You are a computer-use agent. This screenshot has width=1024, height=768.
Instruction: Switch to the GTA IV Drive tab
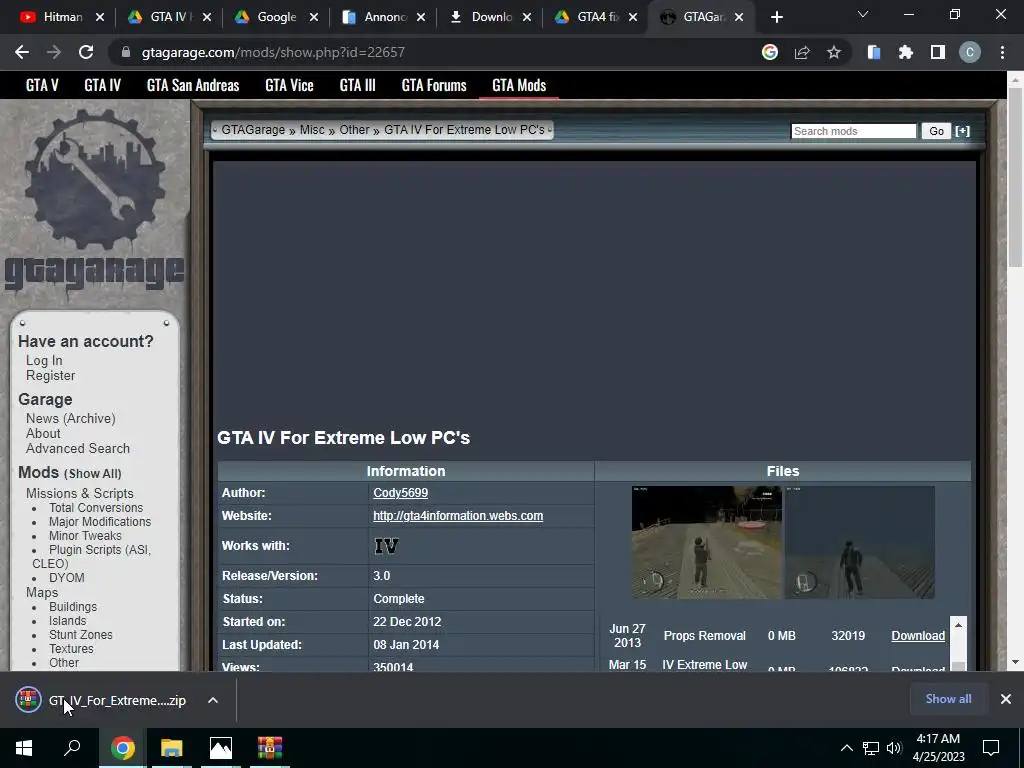coord(168,18)
